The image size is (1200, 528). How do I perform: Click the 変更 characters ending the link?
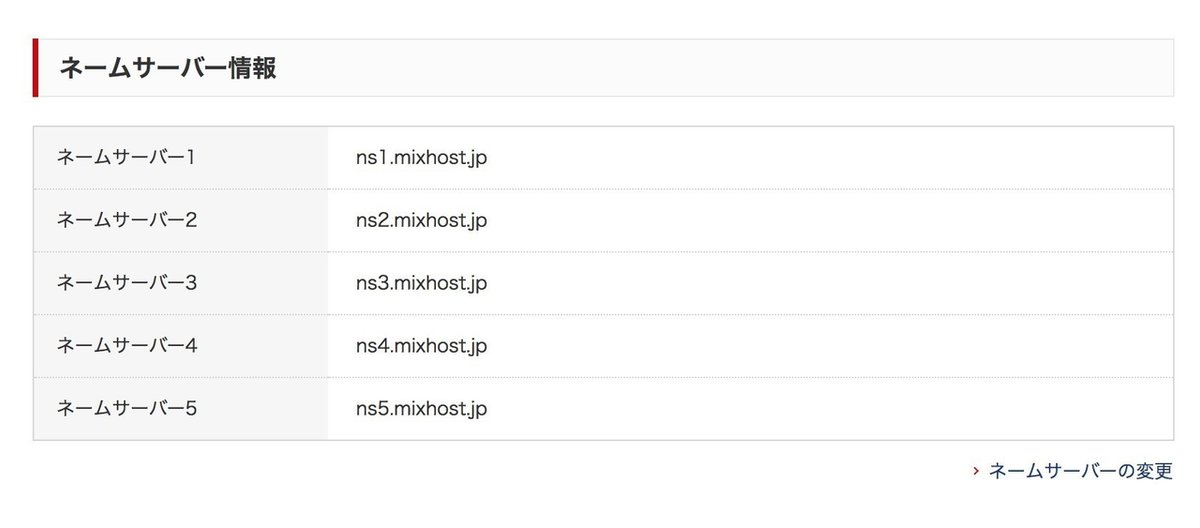tap(1154, 471)
